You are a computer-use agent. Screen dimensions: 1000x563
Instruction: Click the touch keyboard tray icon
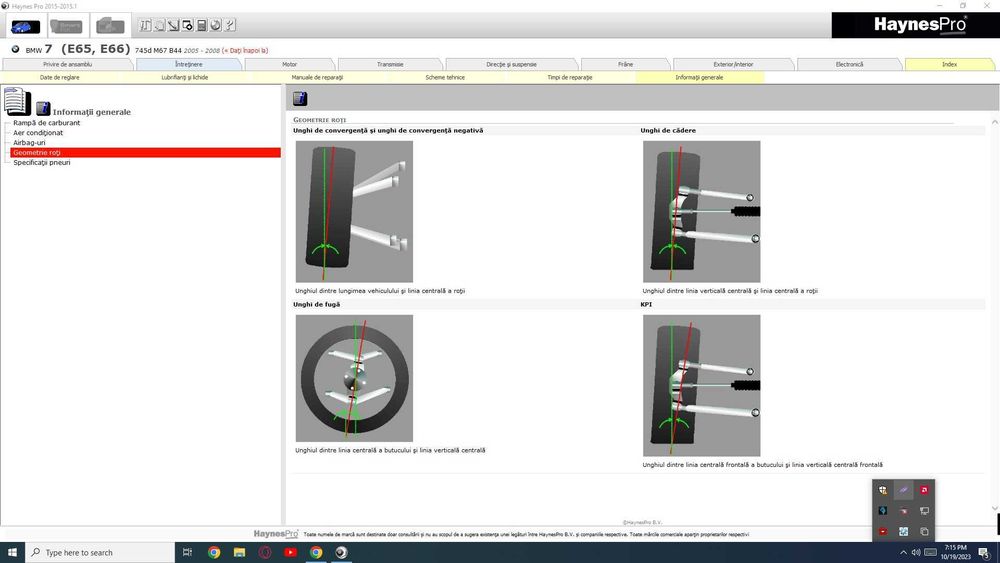[930, 552]
